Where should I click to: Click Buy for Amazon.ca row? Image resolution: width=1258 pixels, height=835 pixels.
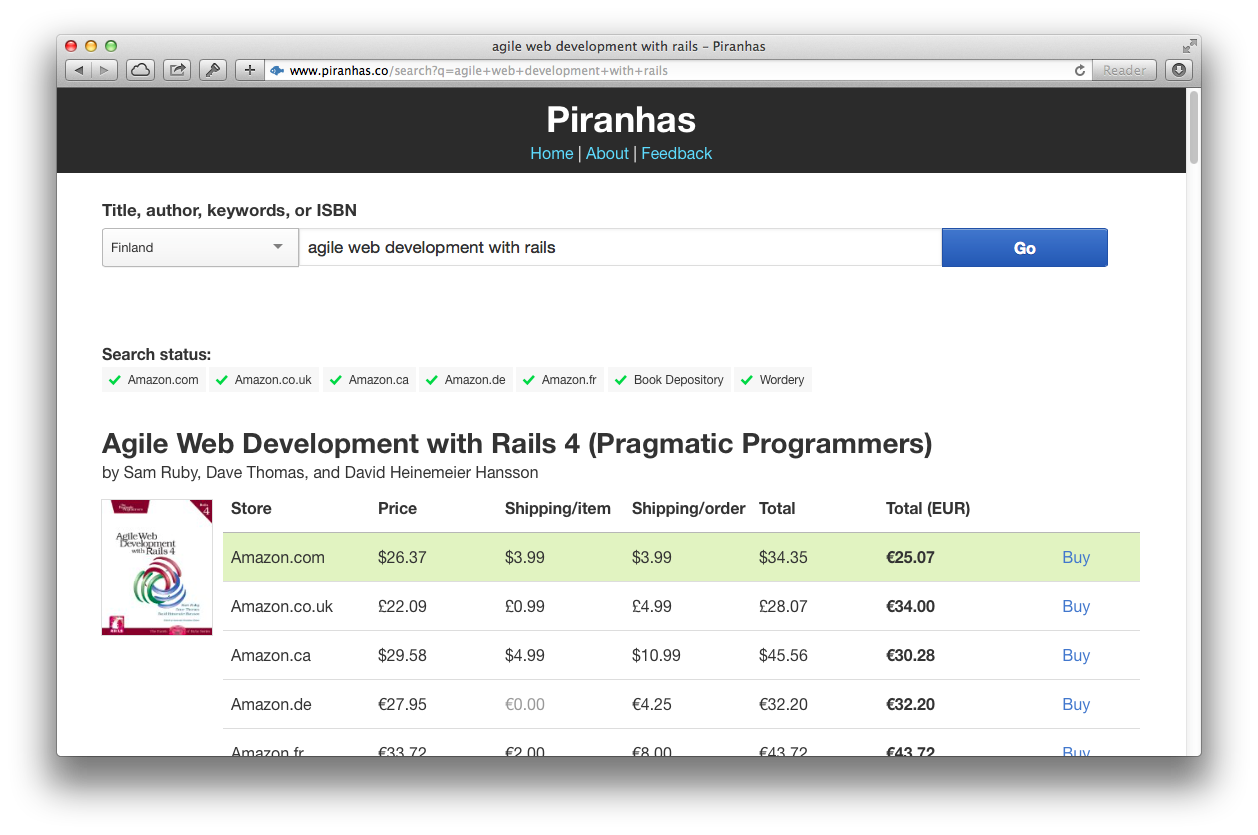tap(1076, 655)
